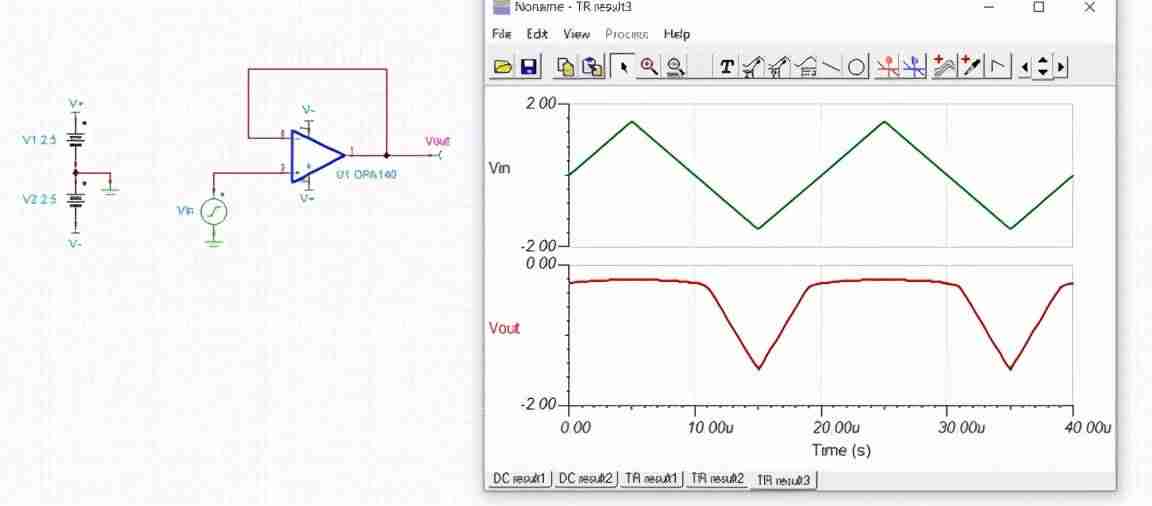
Task: Open the Process menu
Action: click(627, 34)
